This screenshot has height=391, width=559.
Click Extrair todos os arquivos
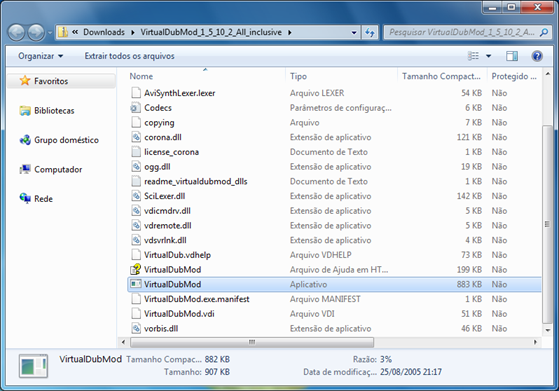(x=129, y=56)
